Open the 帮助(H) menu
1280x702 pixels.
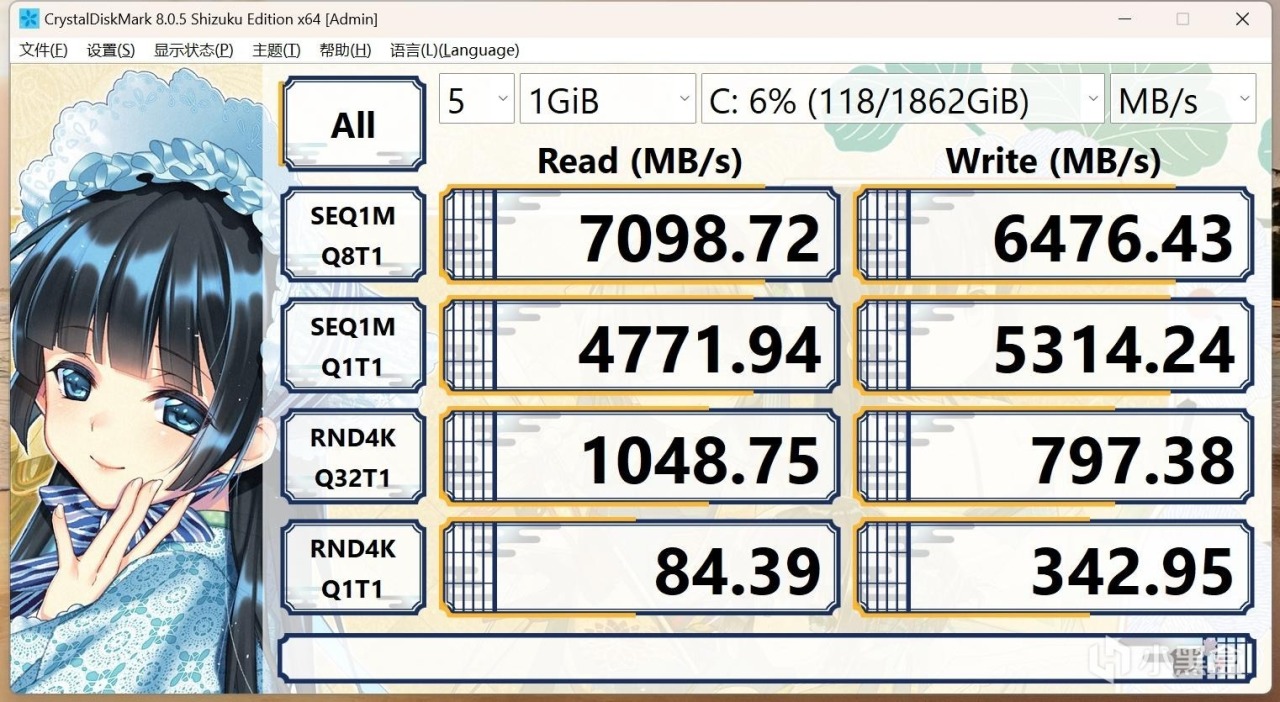[x=345, y=50]
